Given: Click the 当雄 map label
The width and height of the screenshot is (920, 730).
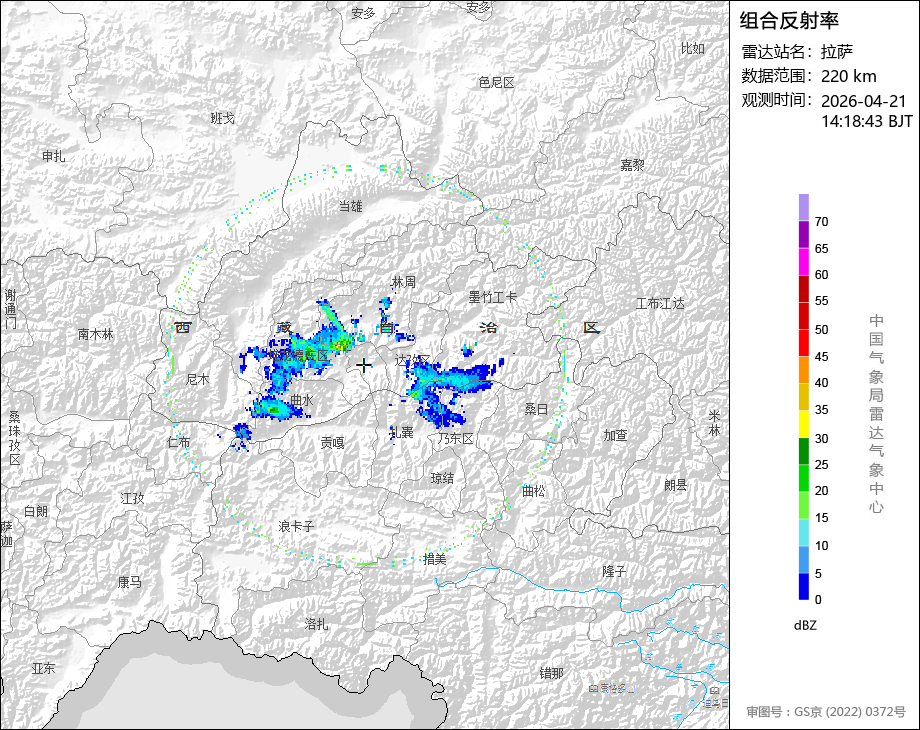Looking at the screenshot, I should [351, 206].
